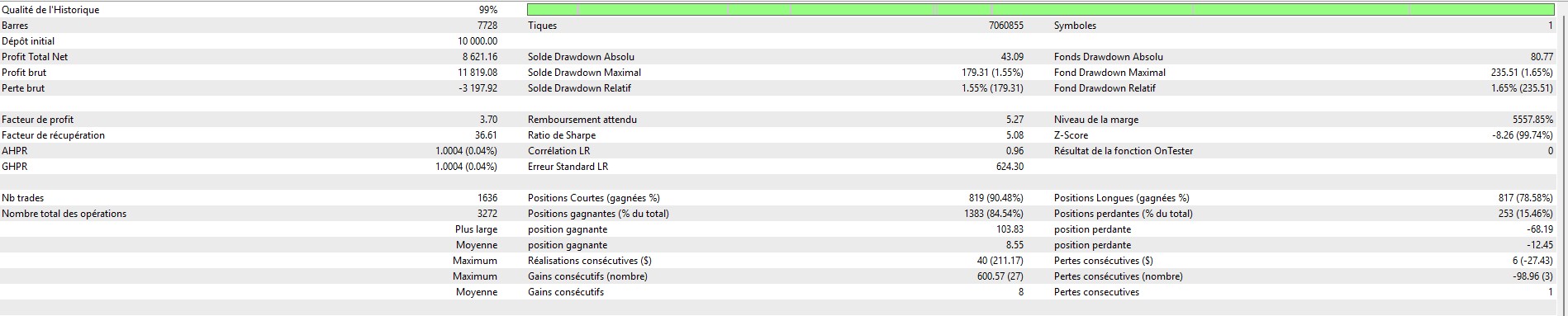Select 'Résultat de la fonction OnTester' label
Viewport: 1568px width, 316px height.
(1124, 151)
